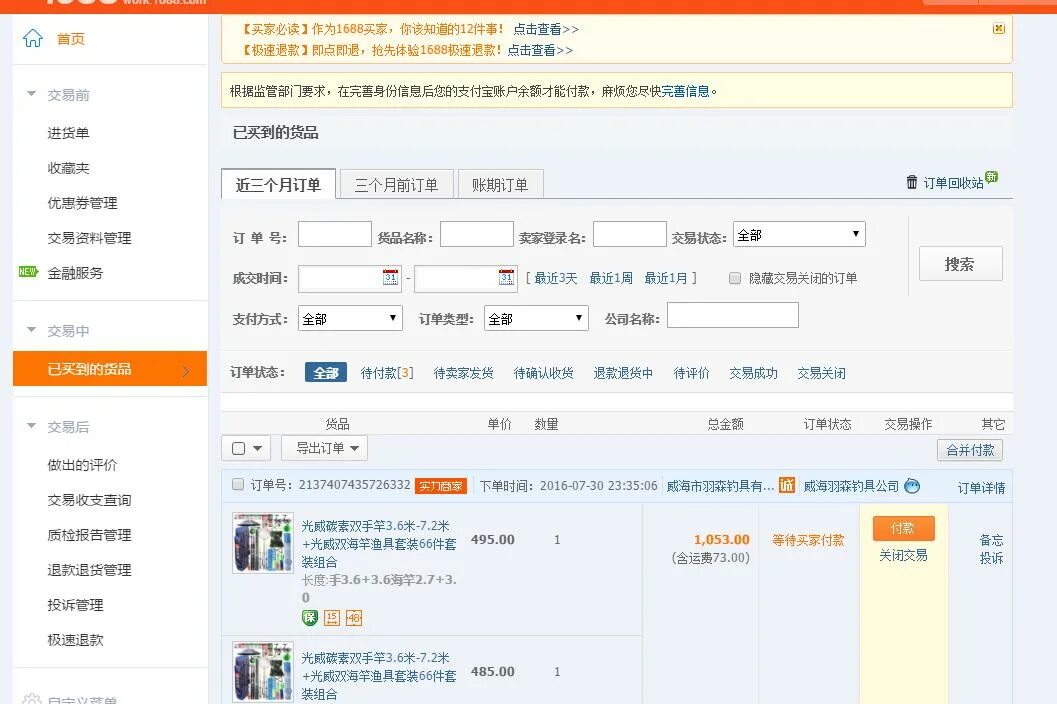This screenshot has height=704, width=1057.
Task: Click arrow on 已买到的货品 sidebar item
Action: 186,370
